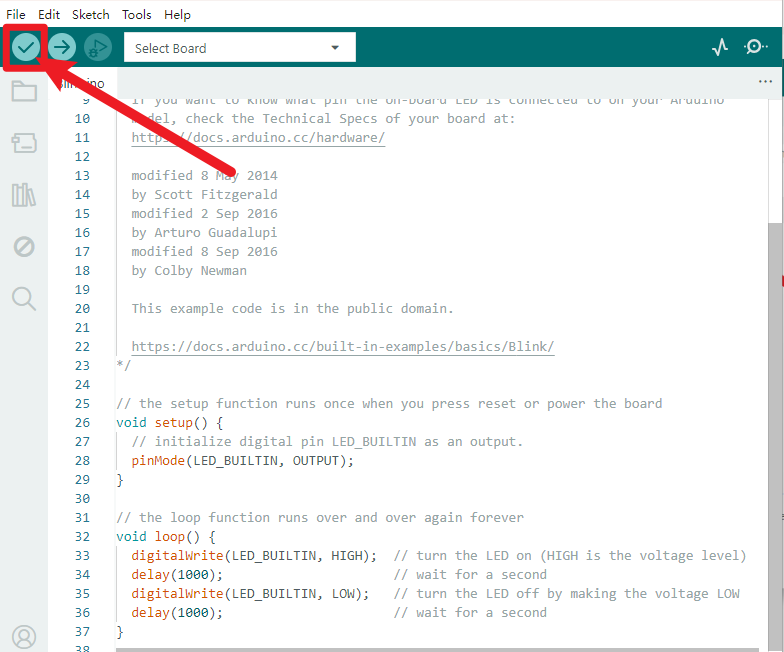Viewport: 784px width, 652px height.
Task: Click the Upload arrow button
Action: tap(62, 48)
